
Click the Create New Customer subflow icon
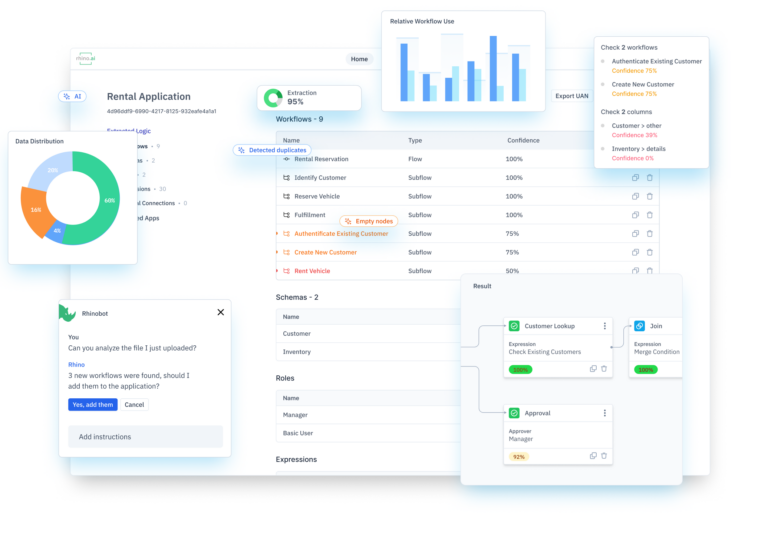(x=287, y=252)
